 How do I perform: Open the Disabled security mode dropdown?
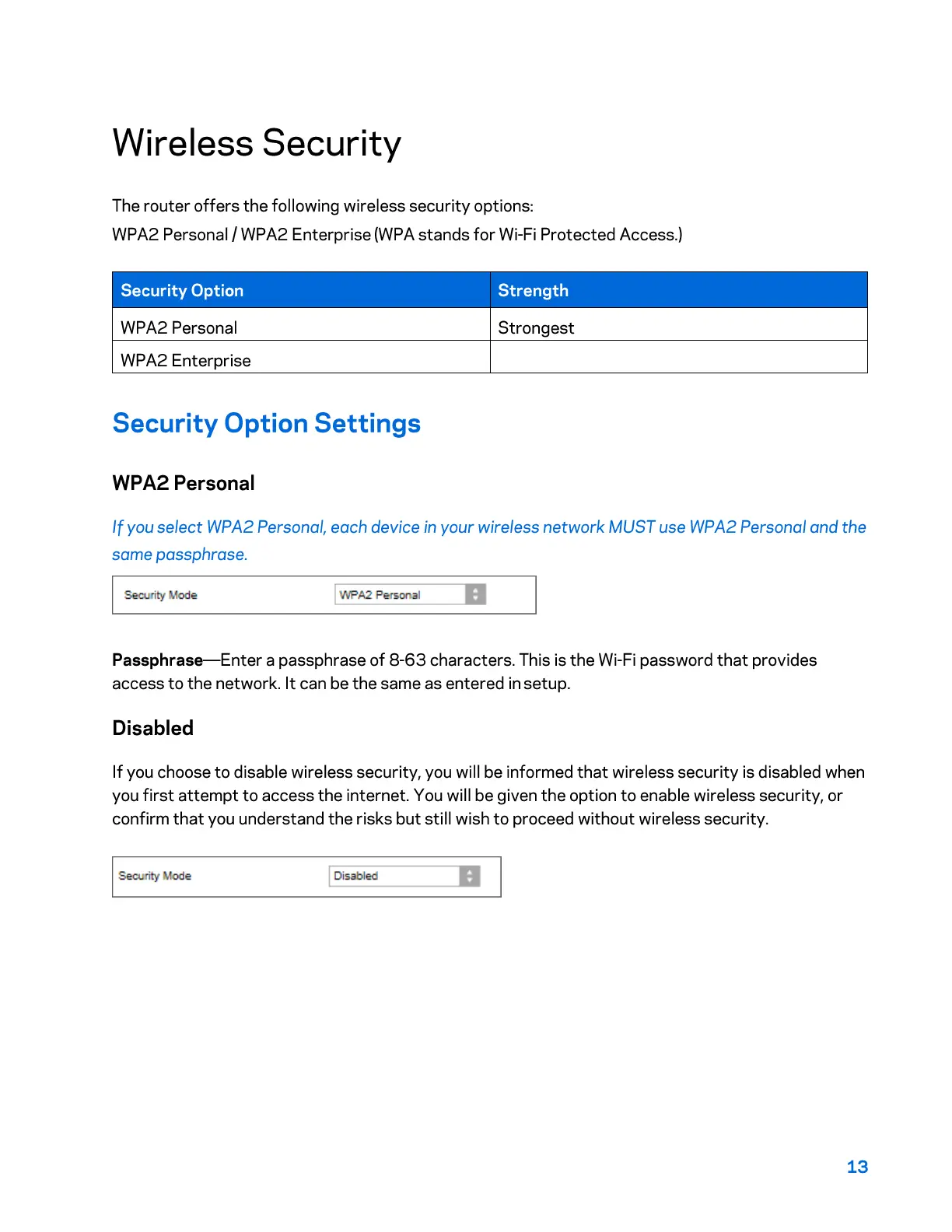click(x=394, y=876)
